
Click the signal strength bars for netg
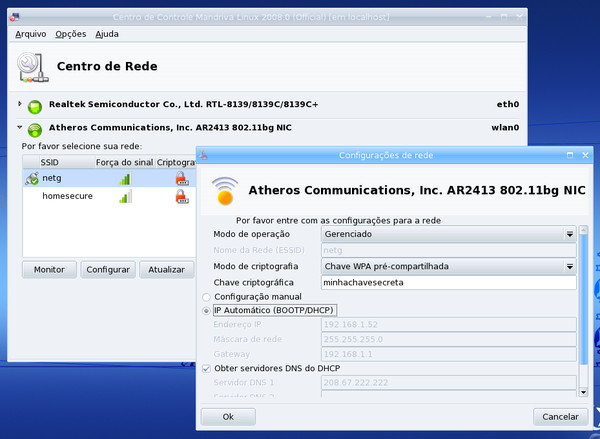point(125,178)
